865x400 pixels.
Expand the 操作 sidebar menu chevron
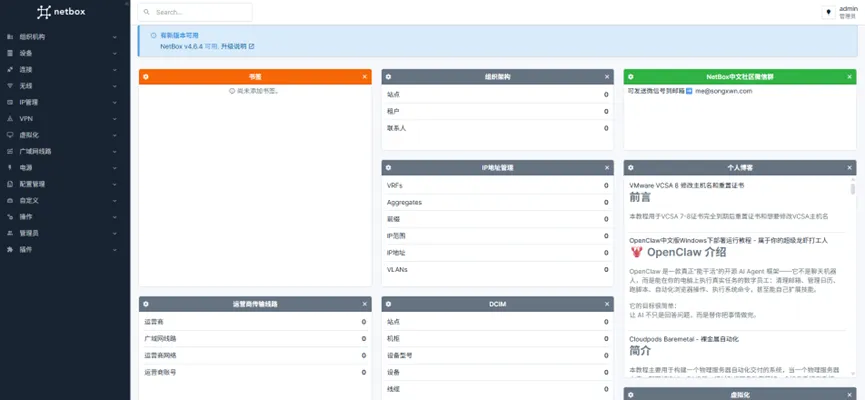click(115, 217)
